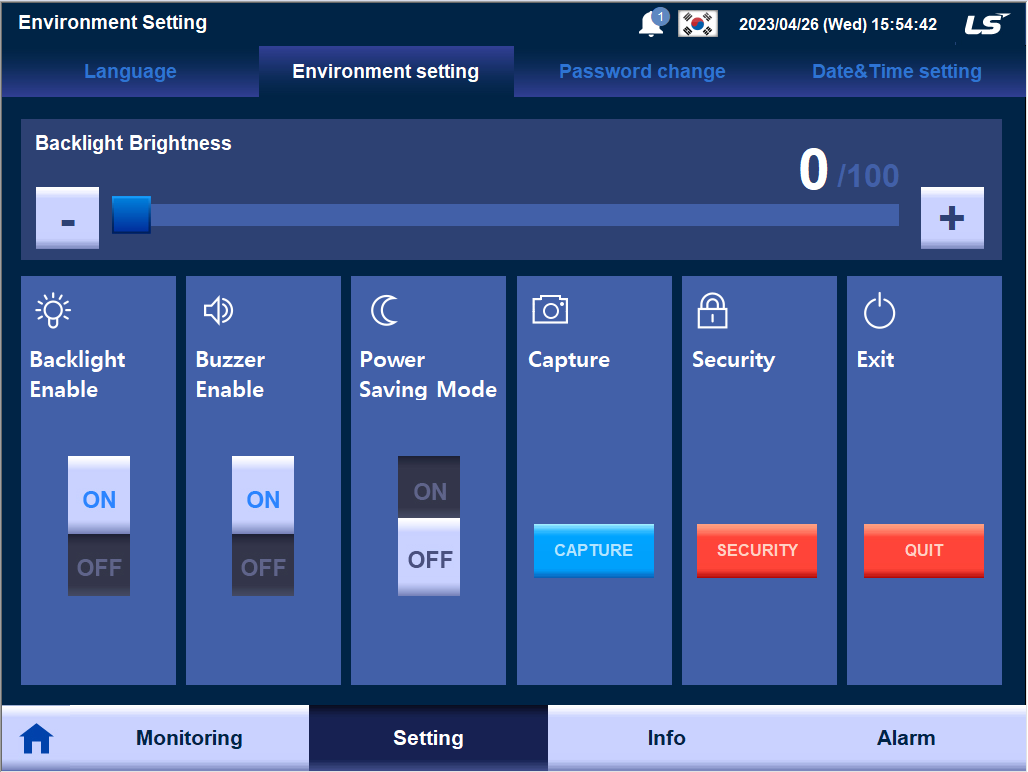The width and height of the screenshot is (1028, 772).
Task: Switch to the Password change tab
Action: tap(642, 71)
